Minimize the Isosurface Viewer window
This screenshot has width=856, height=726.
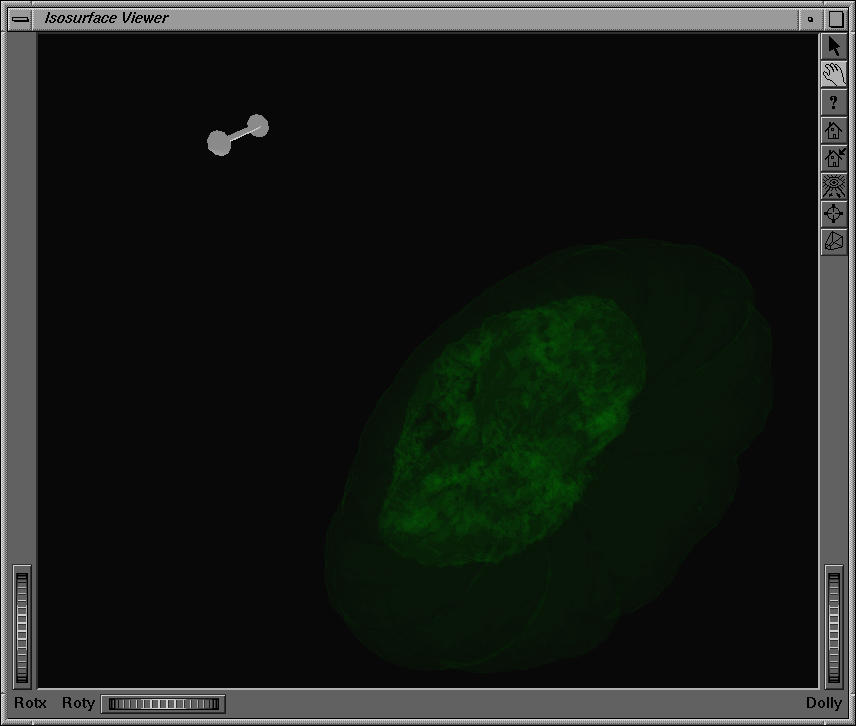(811, 19)
